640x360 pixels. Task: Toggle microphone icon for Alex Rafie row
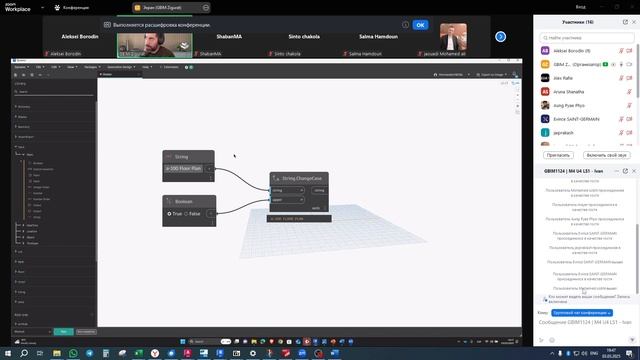pos(621,78)
